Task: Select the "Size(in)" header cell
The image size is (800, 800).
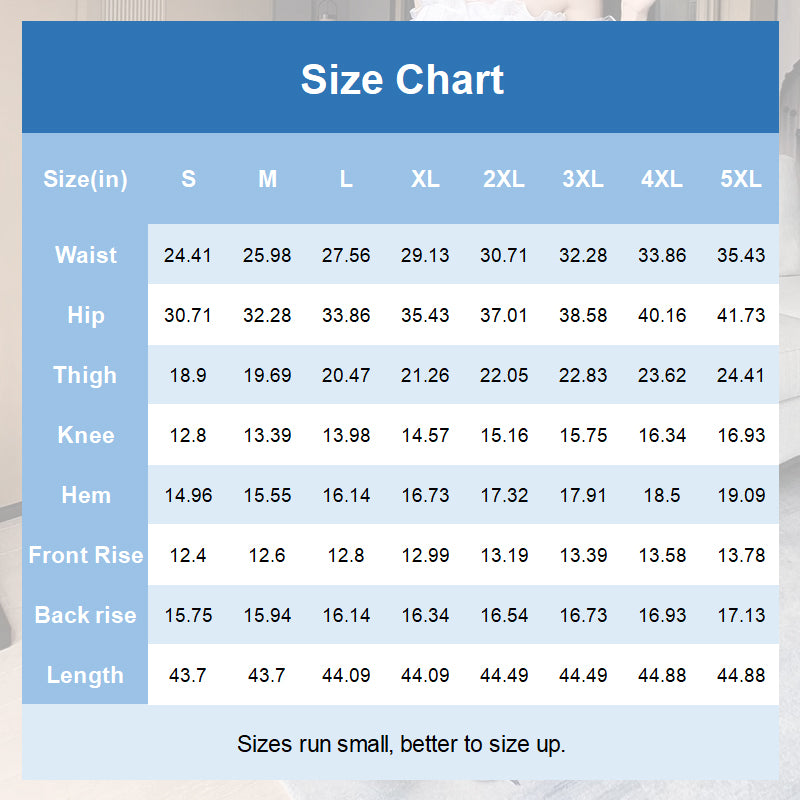Action: tap(86, 180)
